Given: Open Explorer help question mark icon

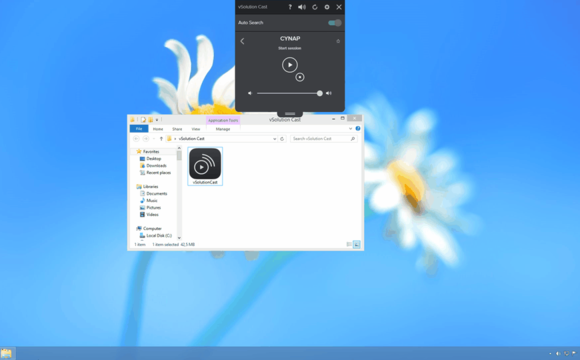Looking at the screenshot, I should [x=358, y=128].
